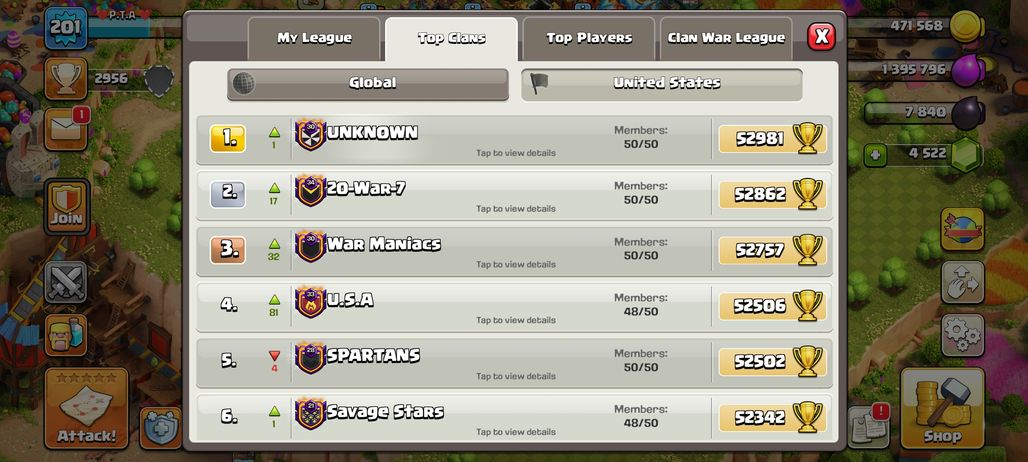The height and width of the screenshot is (462, 1028).
Task: Open the Clan War League tab
Action: [x=726, y=39]
